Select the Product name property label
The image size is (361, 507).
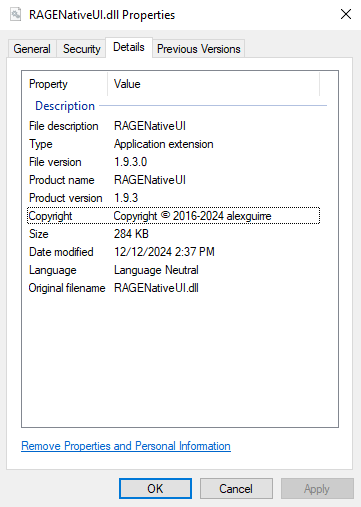click(x=62, y=180)
